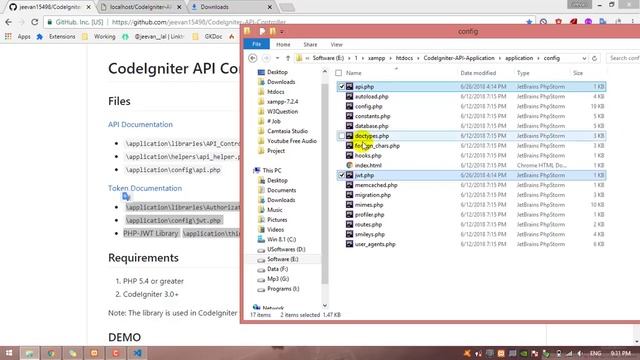Select the routes.php file

[368, 224]
